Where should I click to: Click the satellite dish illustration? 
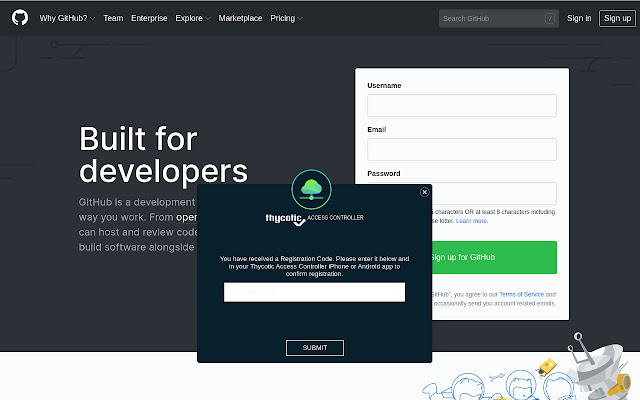(600, 365)
